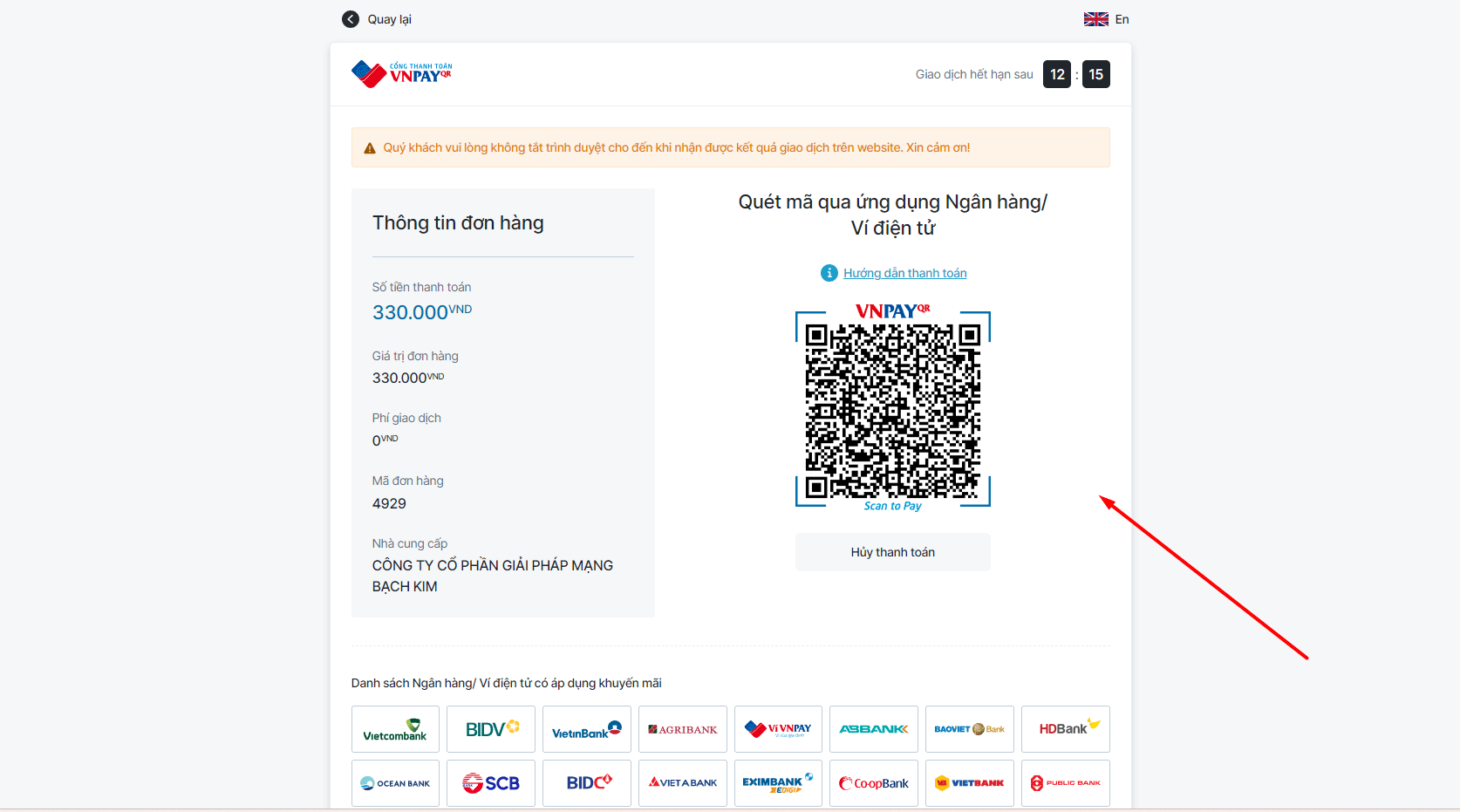Choose Co-opBank logo tile
Viewport: 1460px width, 812px height.
[874, 783]
